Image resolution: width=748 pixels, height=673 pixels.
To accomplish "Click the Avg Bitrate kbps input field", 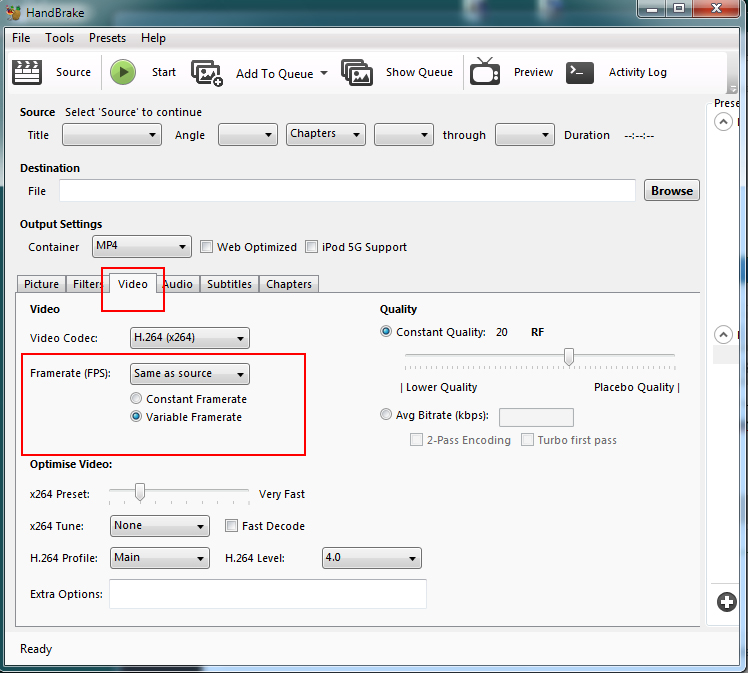I will (x=536, y=417).
